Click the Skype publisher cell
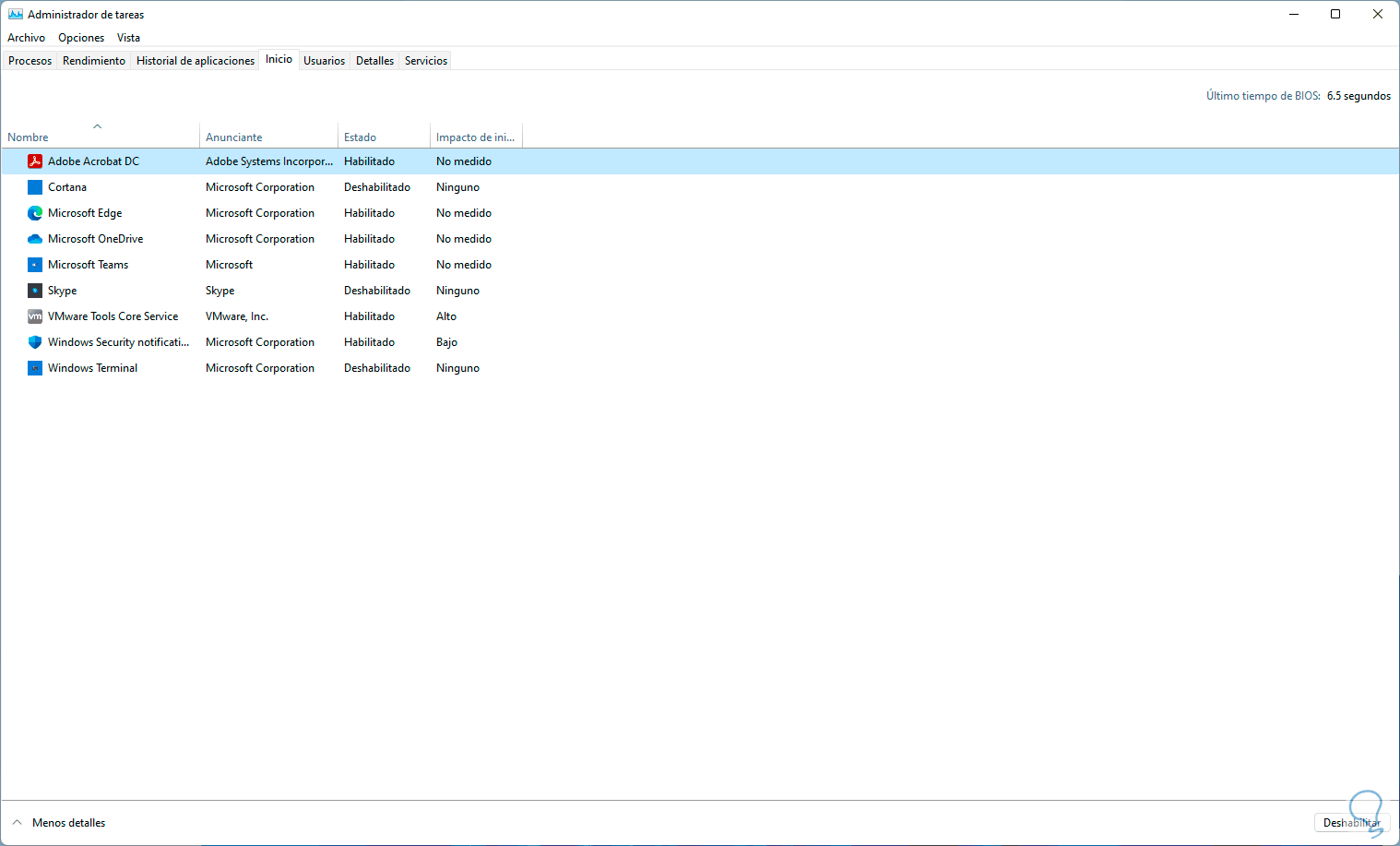 [220, 291]
